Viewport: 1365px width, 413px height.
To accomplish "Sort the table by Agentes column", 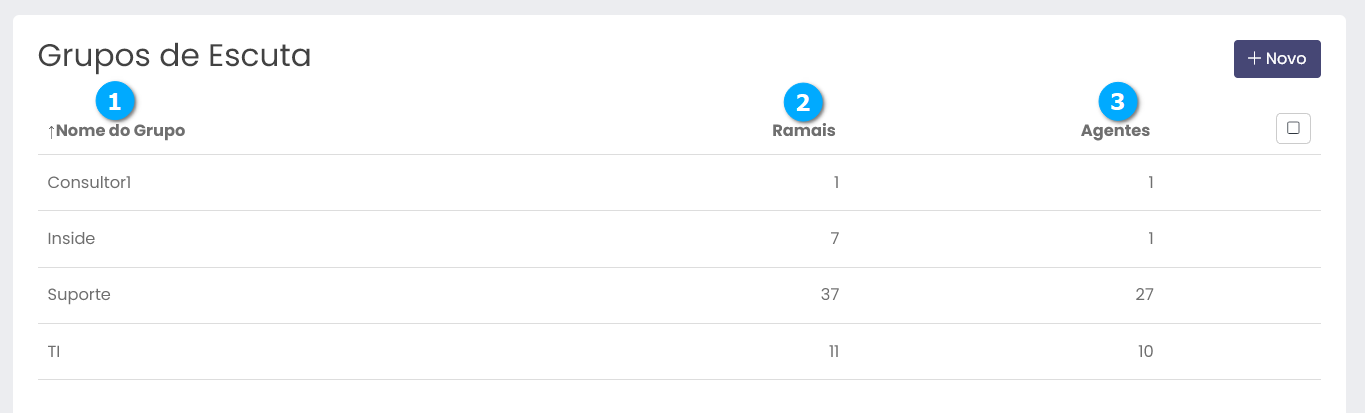I will [1115, 130].
